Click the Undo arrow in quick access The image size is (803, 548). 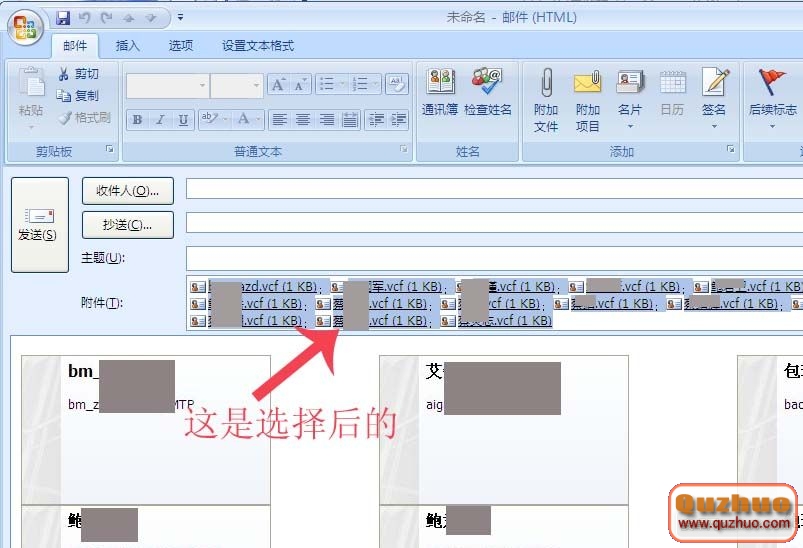(x=84, y=18)
